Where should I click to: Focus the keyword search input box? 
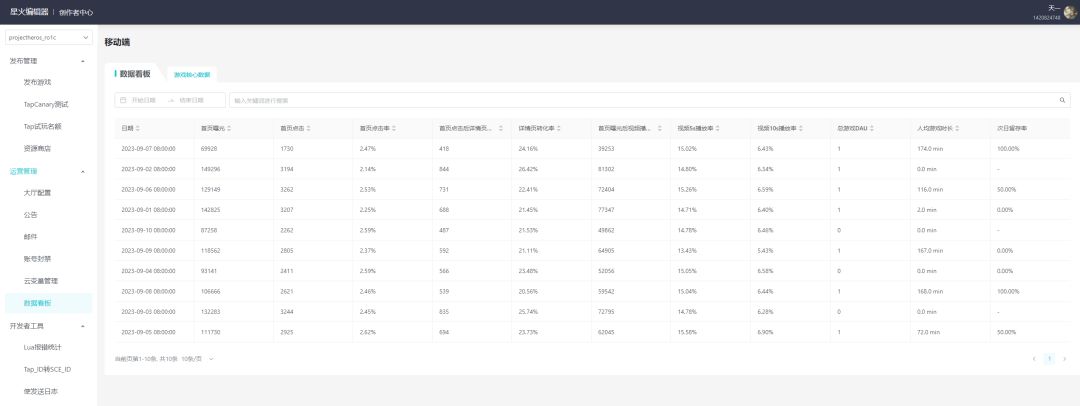[x=650, y=100]
